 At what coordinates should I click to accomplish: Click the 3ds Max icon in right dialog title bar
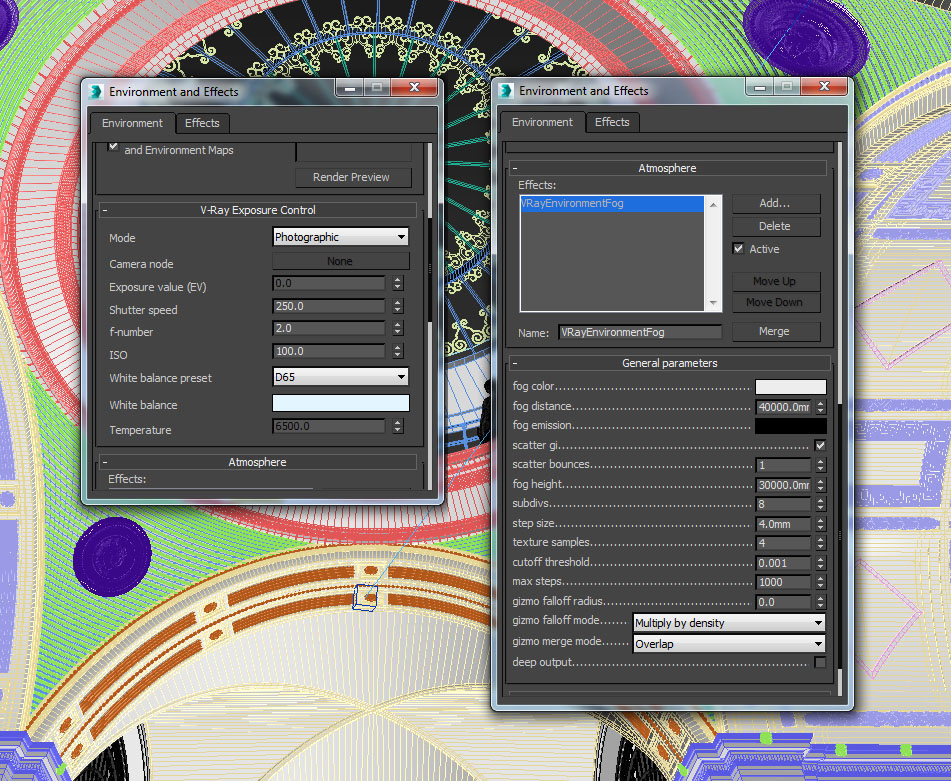(506, 90)
